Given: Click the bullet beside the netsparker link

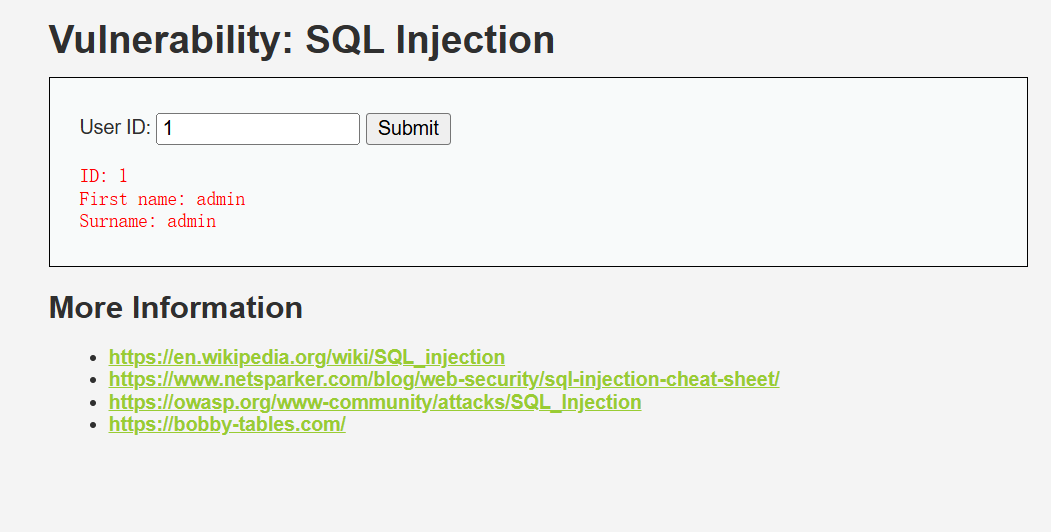Looking at the screenshot, I should 94,380.
